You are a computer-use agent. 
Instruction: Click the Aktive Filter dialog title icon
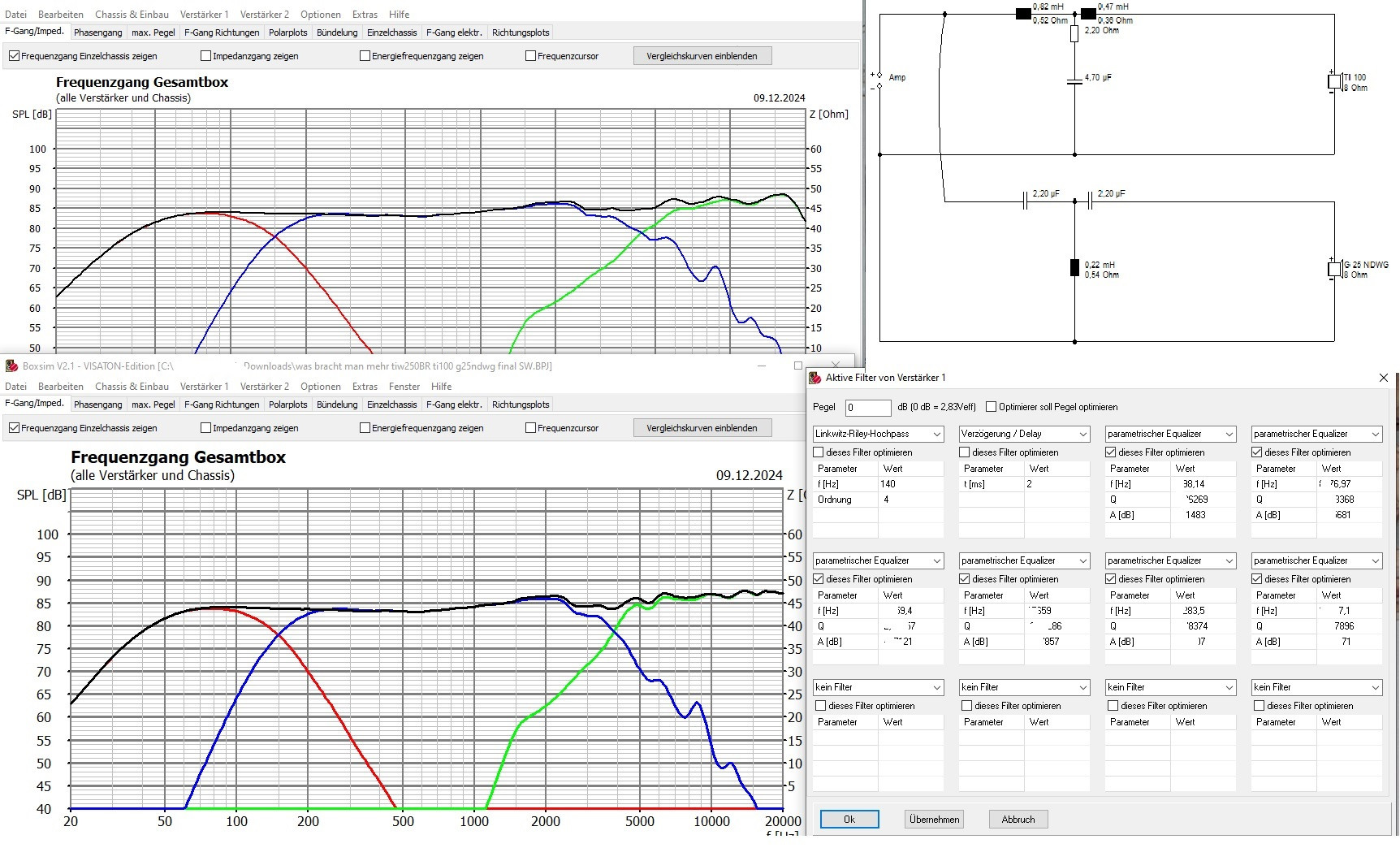click(815, 378)
